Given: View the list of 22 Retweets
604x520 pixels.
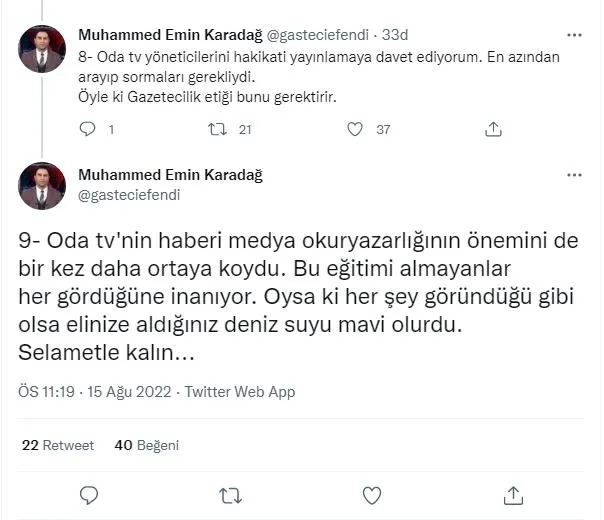Looking at the screenshot, I should pyautogui.click(x=58, y=445).
